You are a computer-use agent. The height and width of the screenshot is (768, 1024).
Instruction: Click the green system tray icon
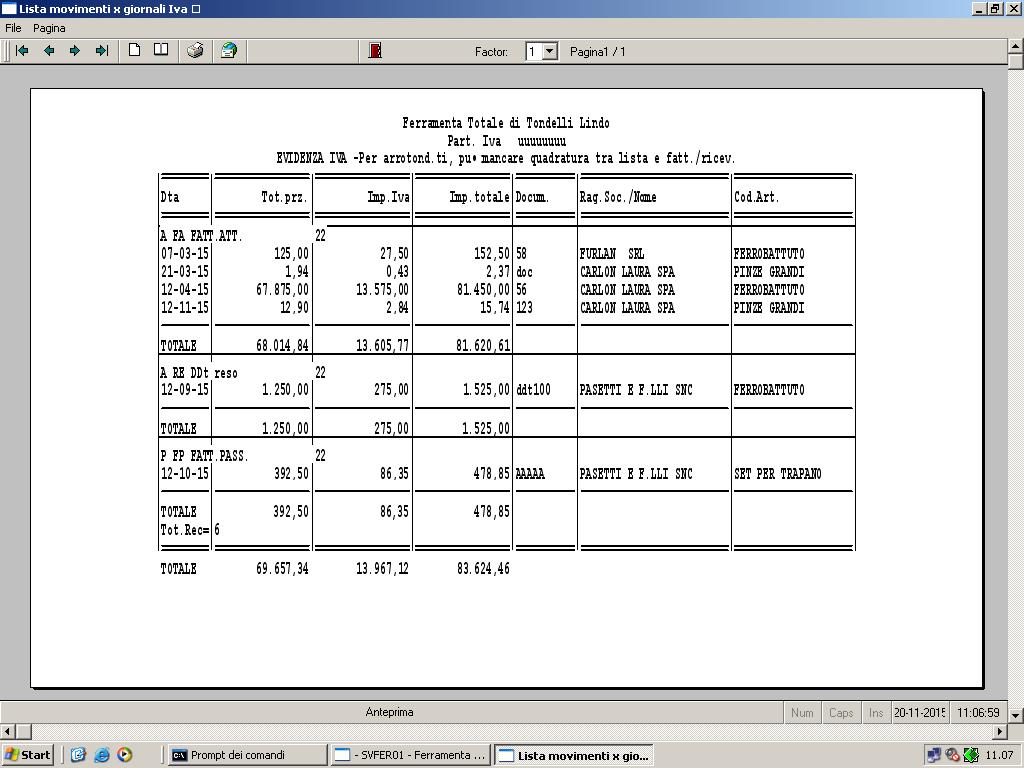tap(971, 756)
